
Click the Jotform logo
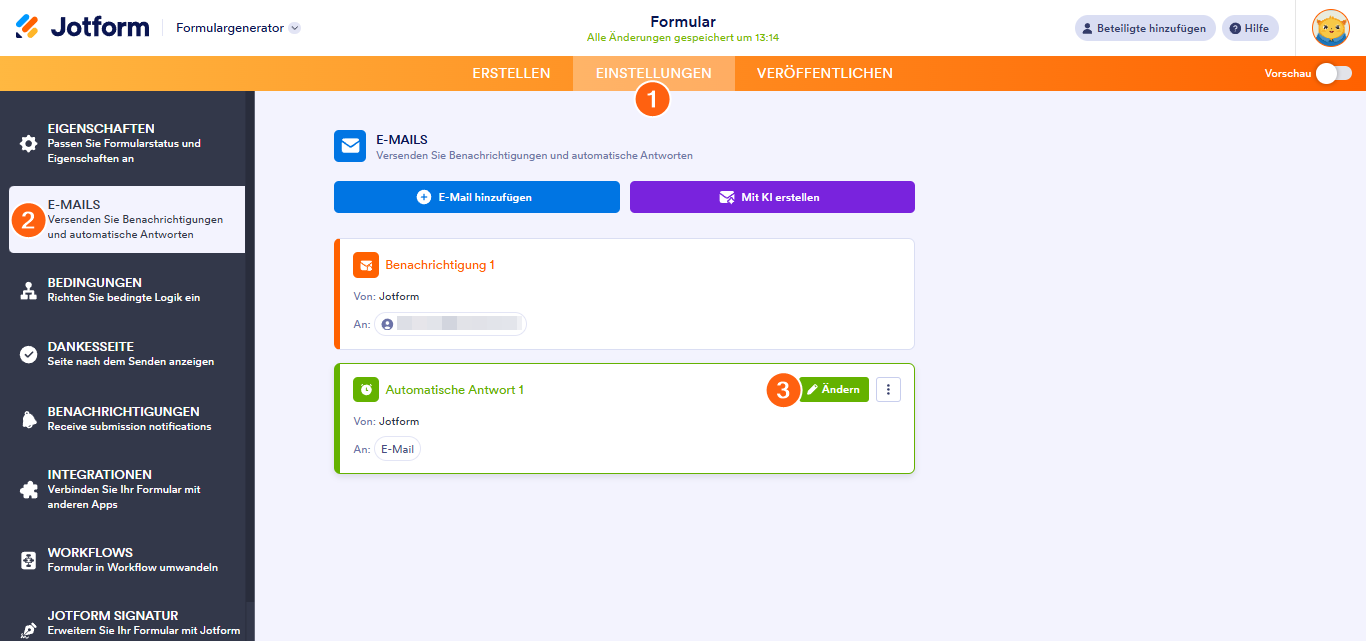tap(82, 27)
